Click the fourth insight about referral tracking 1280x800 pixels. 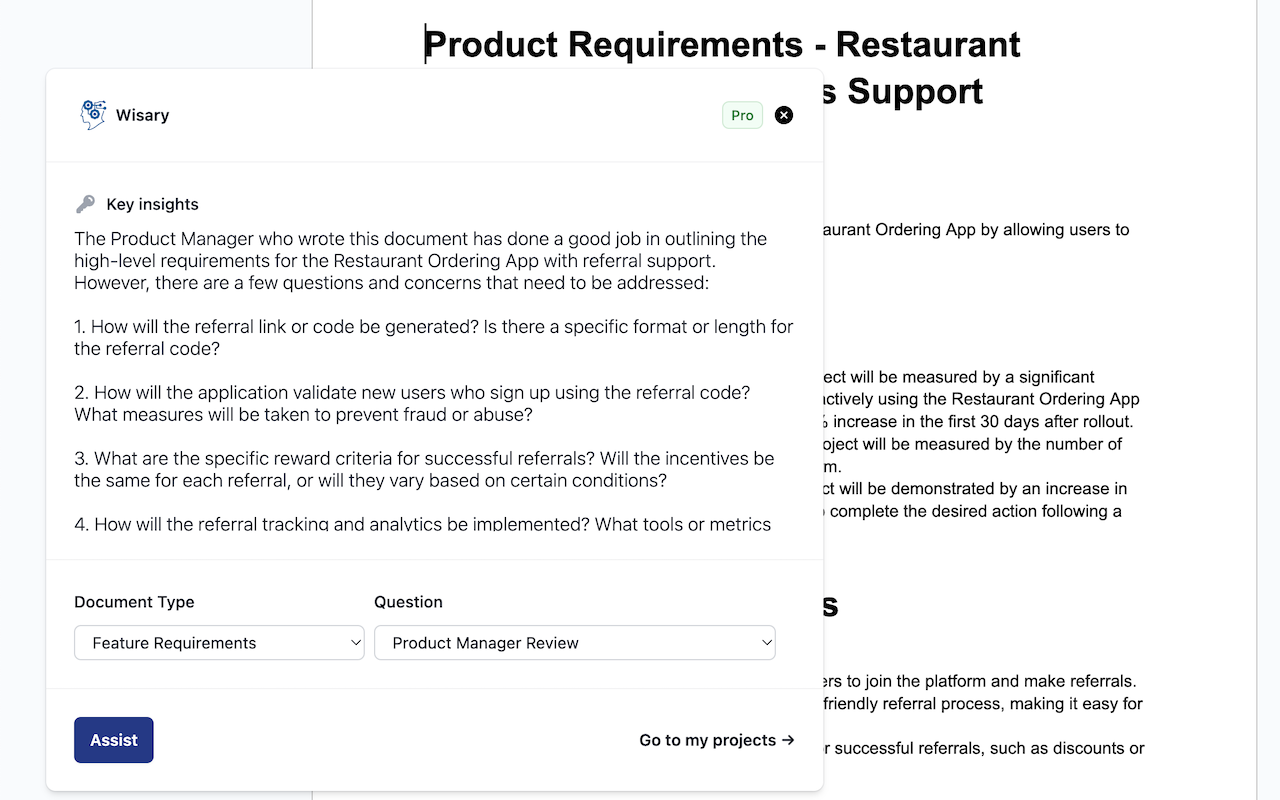[422, 524]
